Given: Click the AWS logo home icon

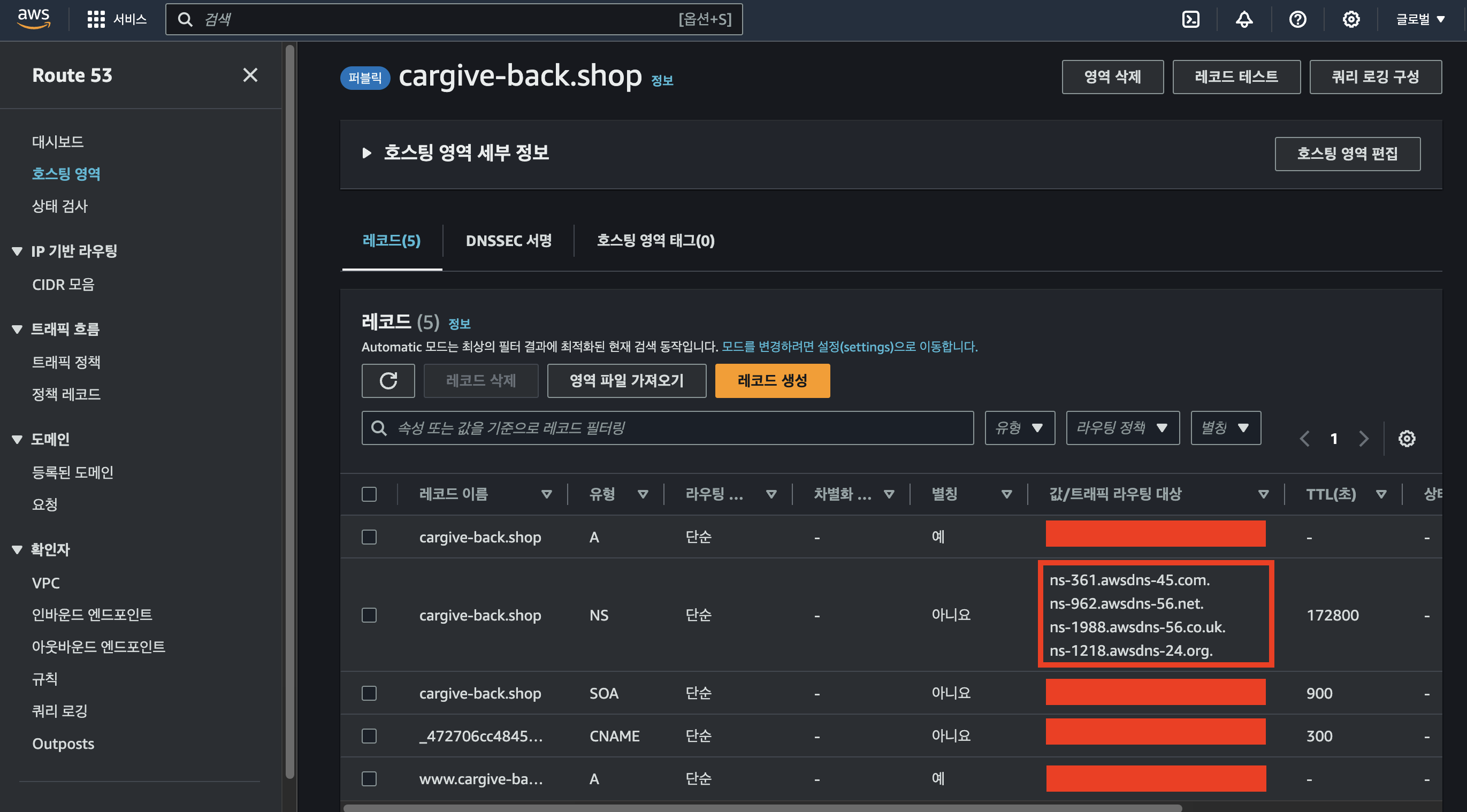Looking at the screenshot, I should tap(34, 19).
